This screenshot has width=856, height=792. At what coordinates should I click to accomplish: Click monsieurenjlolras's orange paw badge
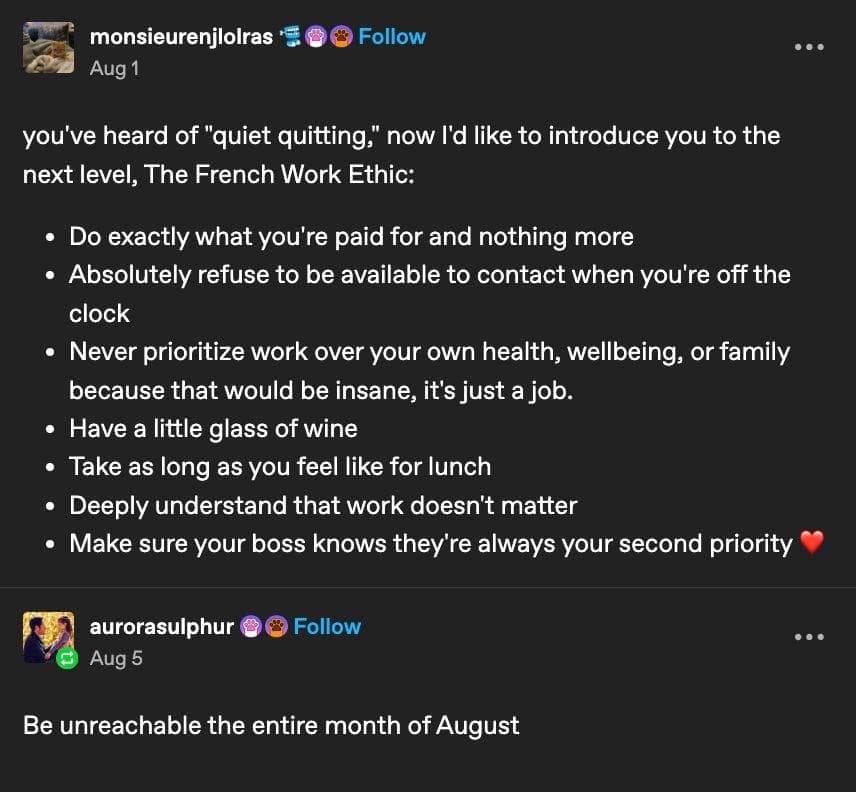[340, 37]
